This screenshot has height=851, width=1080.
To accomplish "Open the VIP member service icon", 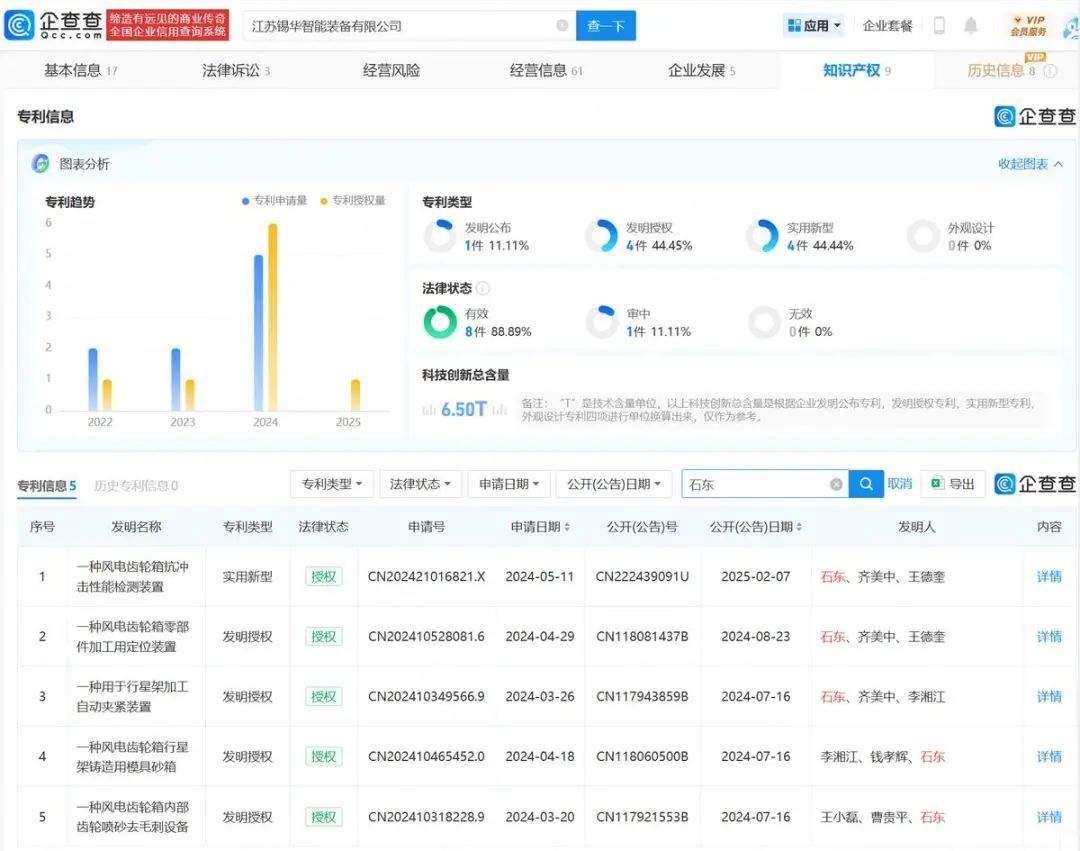I will coord(1028,25).
